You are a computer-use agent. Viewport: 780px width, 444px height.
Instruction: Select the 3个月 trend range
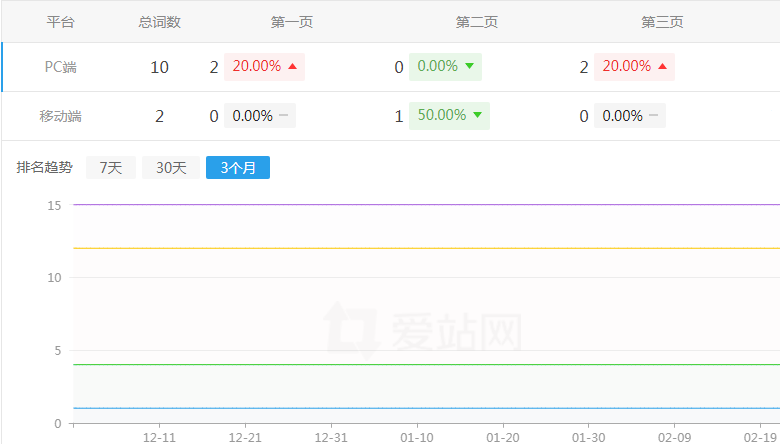(x=237, y=168)
